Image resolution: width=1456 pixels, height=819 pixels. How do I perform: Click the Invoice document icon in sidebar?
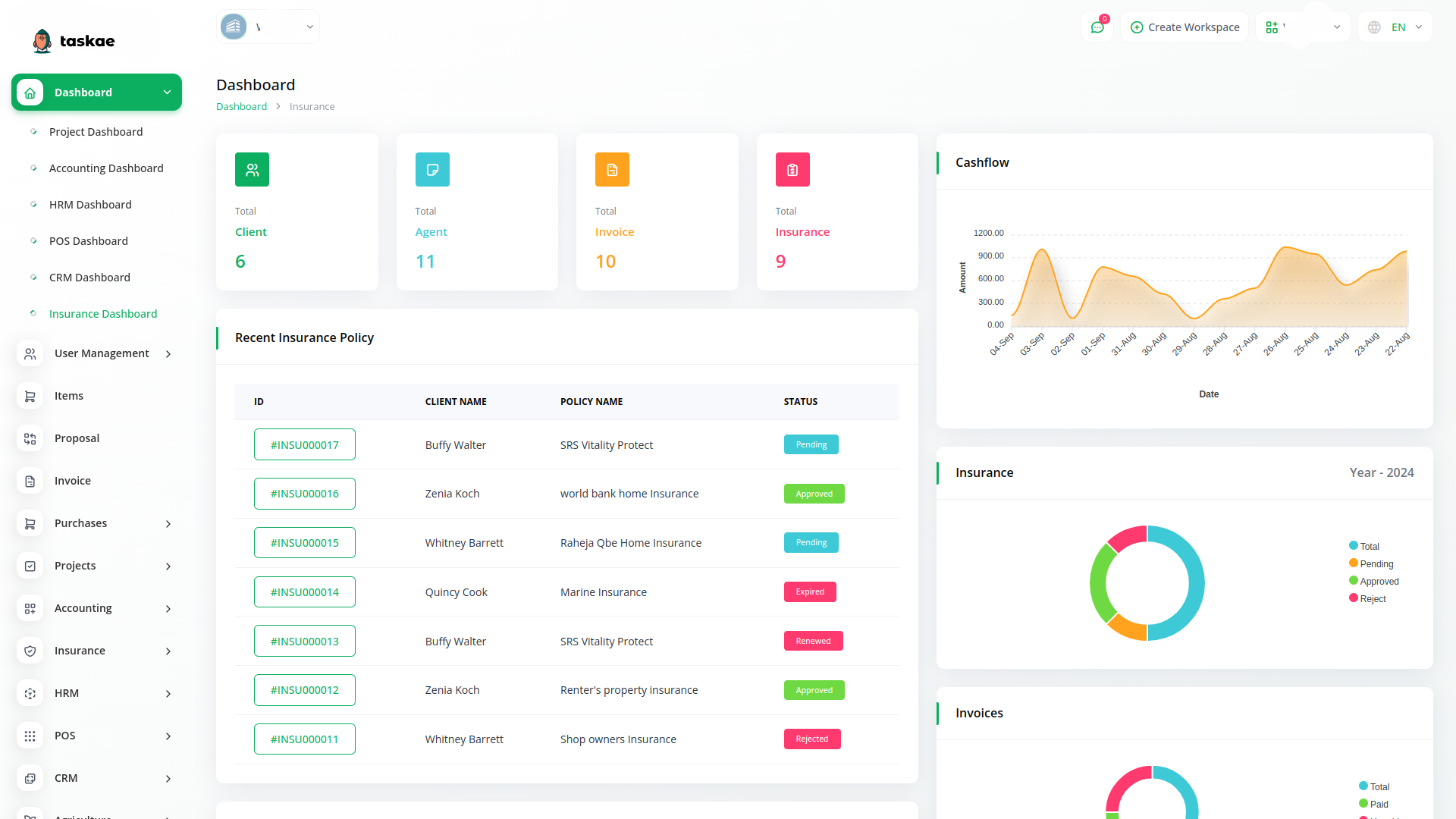click(30, 481)
